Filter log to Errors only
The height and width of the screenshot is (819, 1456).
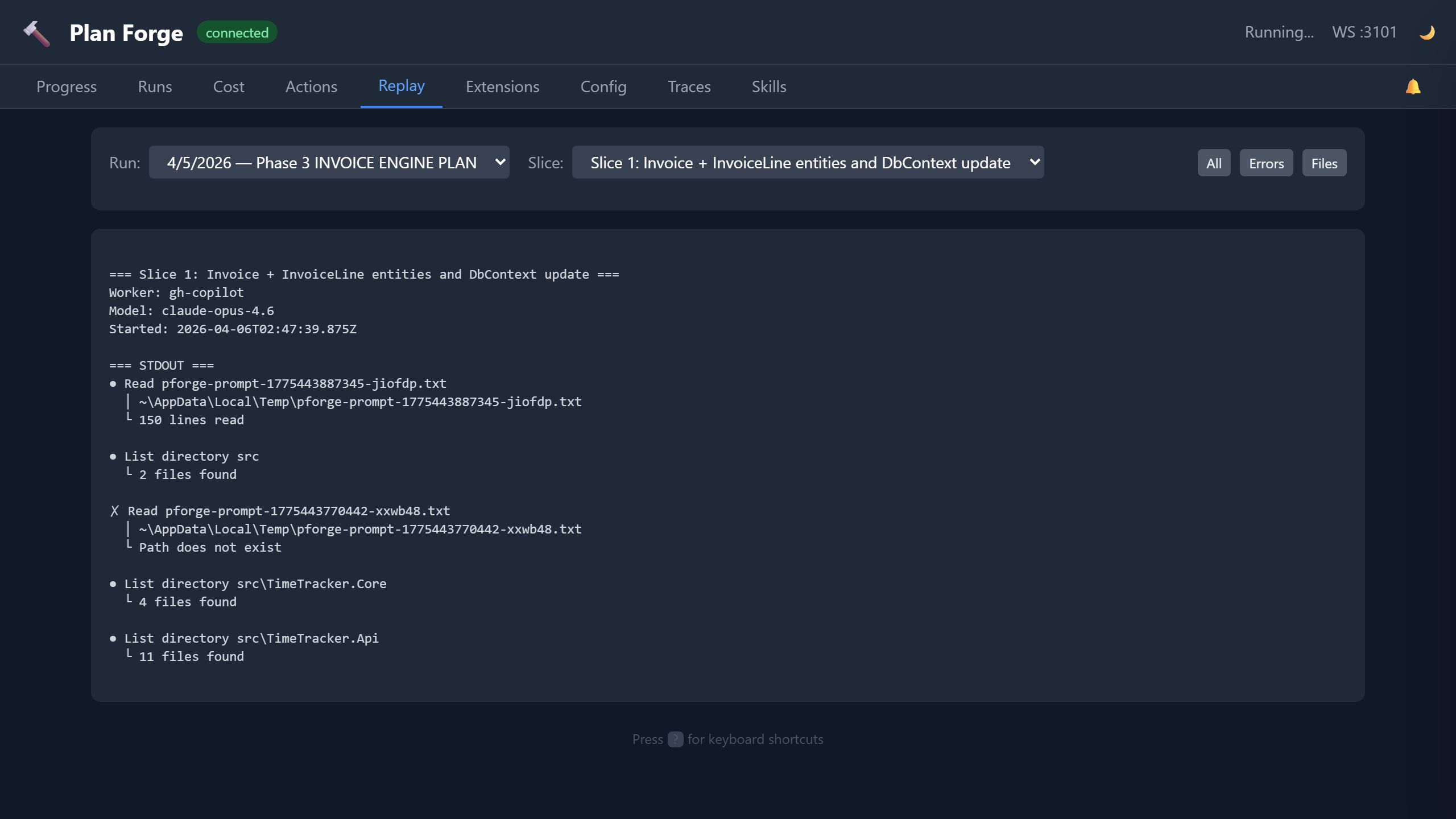pyautogui.click(x=1266, y=163)
